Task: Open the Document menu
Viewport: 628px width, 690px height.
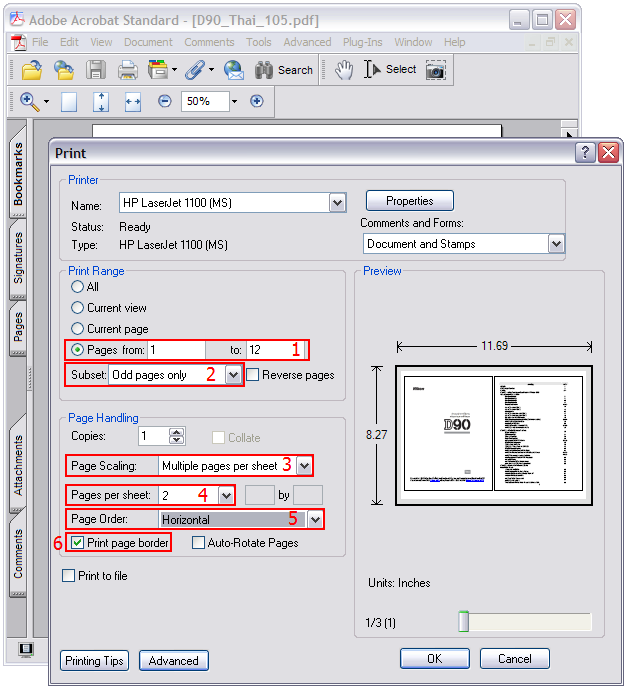Action: click(x=148, y=42)
